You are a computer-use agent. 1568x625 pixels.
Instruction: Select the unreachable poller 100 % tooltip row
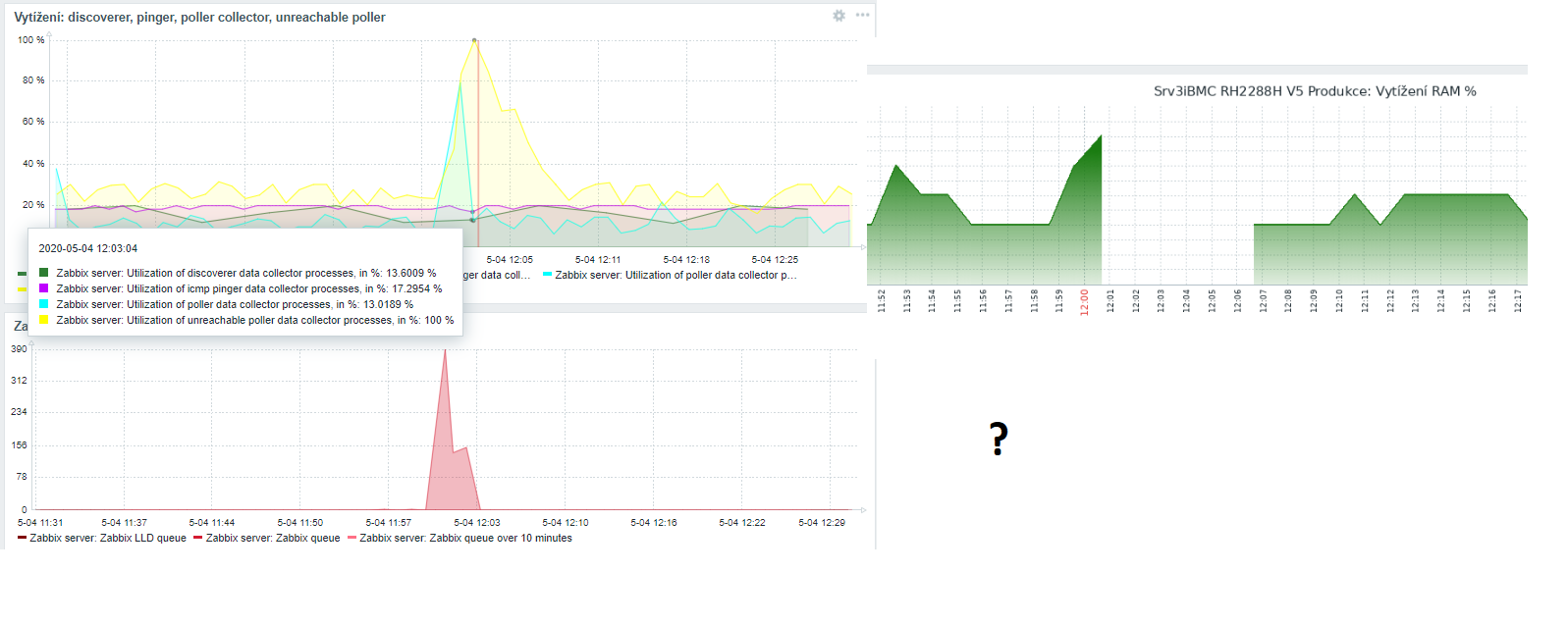pyautogui.click(x=246, y=320)
